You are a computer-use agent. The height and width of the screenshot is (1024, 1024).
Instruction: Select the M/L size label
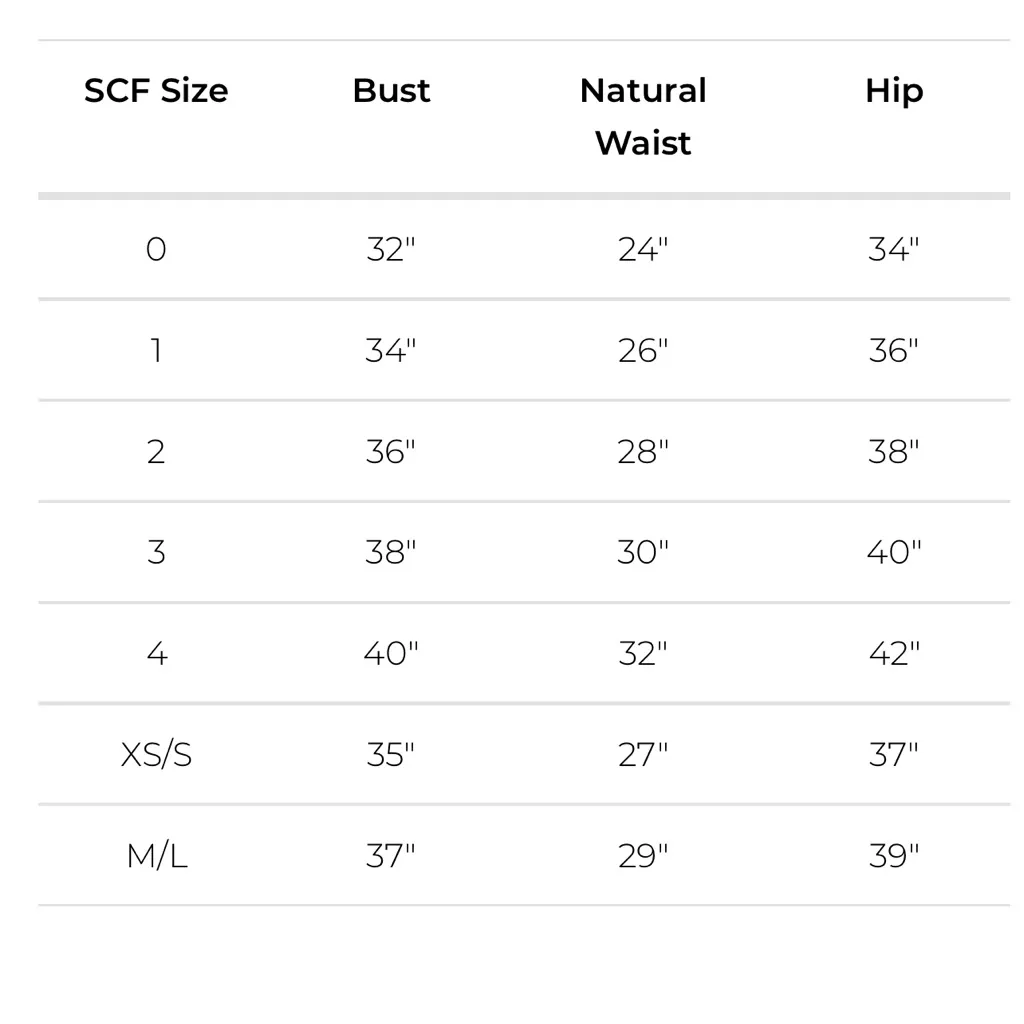(156, 856)
